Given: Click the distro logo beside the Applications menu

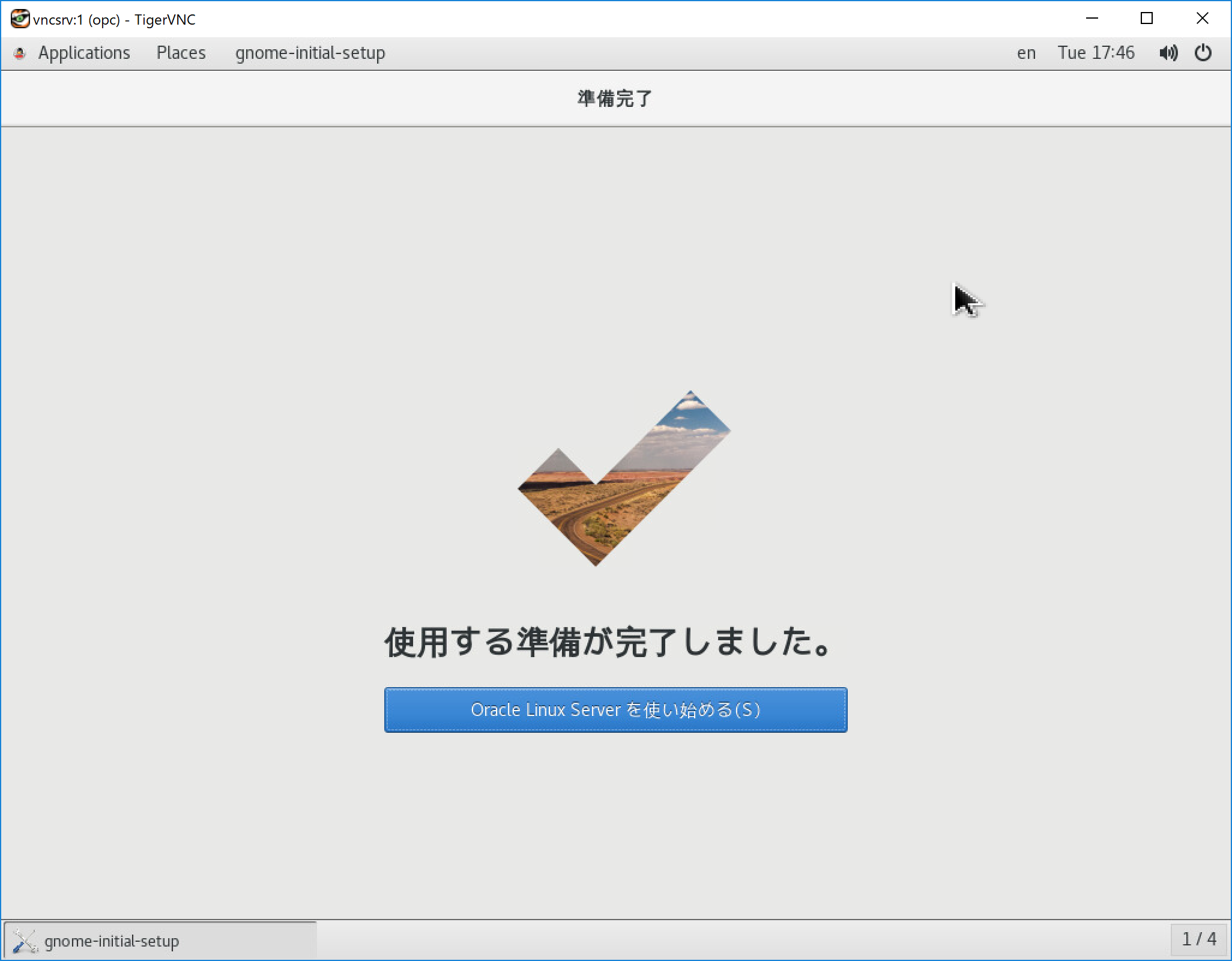Looking at the screenshot, I should pos(20,53).
